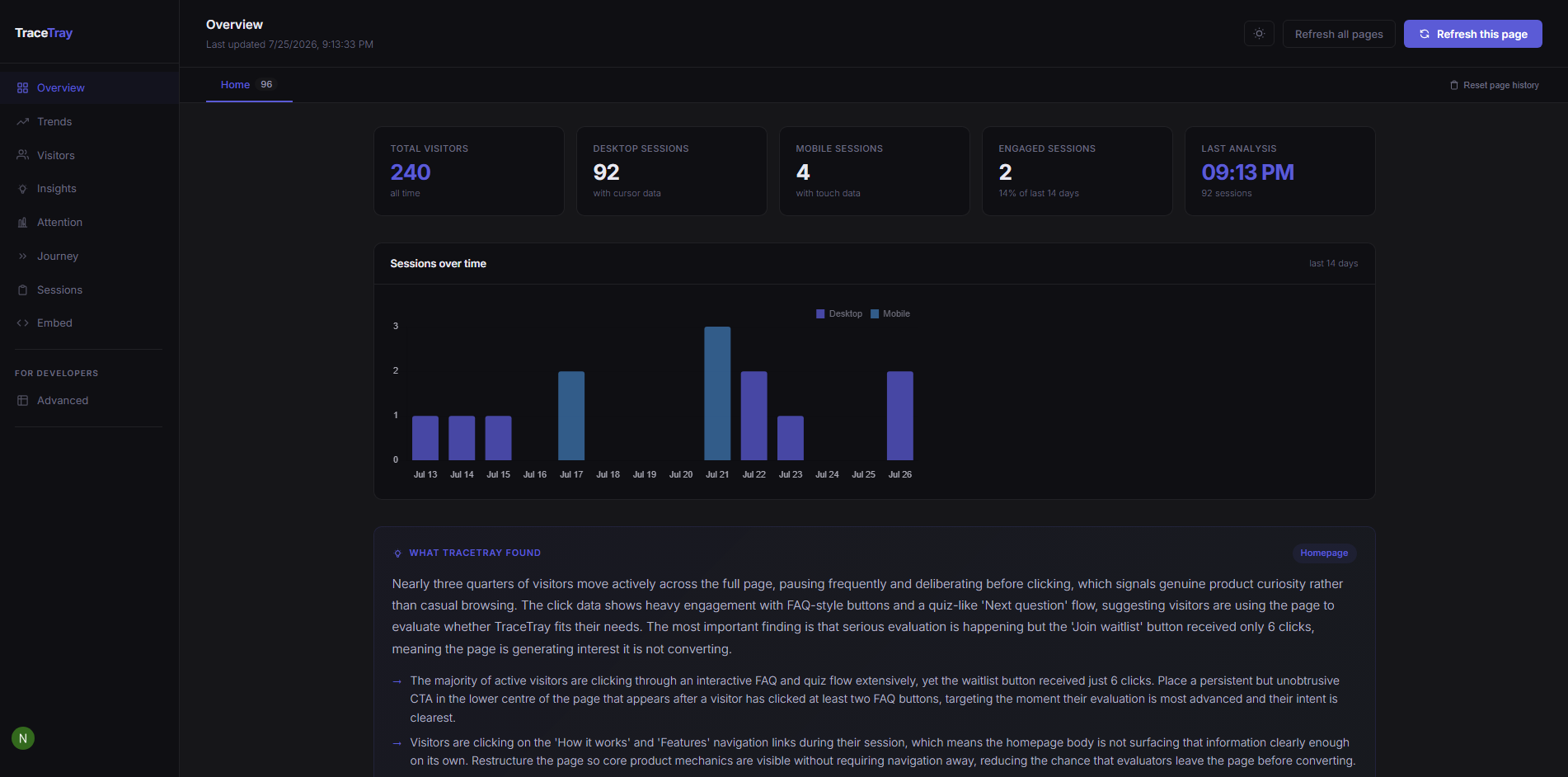Click the lightbulb icon beside What TraceTray Found
The height and width of the screenshot is (777, 1568).
[x=397, y=553]
